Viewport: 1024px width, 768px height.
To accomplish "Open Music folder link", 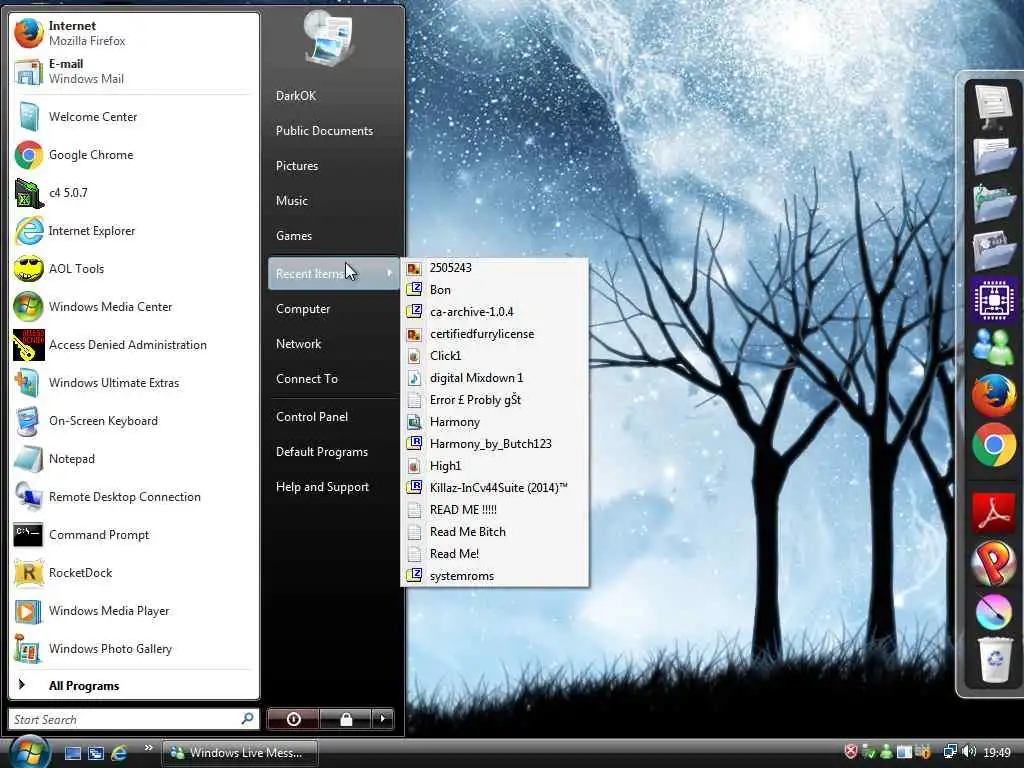I will point(333,200).
